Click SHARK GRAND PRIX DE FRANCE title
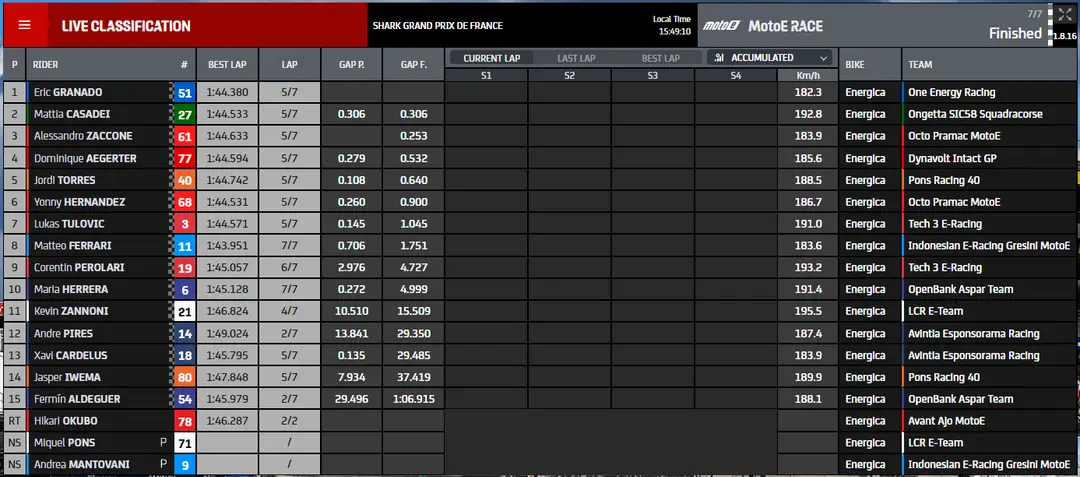Image resolution: width=1080 pixels, height=477 pixels. 437,26
